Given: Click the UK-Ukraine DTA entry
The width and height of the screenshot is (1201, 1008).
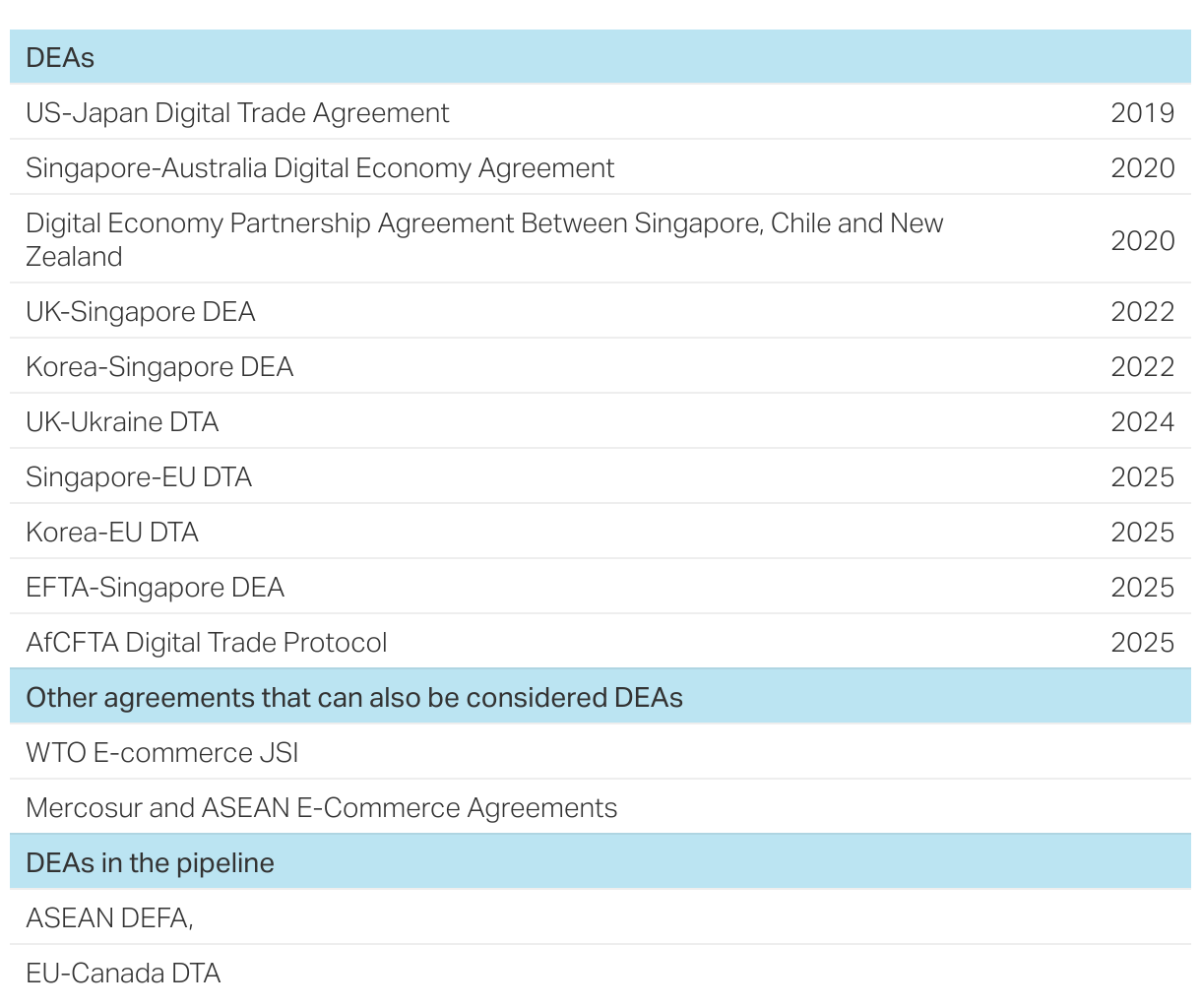Looking at the screenshot, I should click(122, 422).
